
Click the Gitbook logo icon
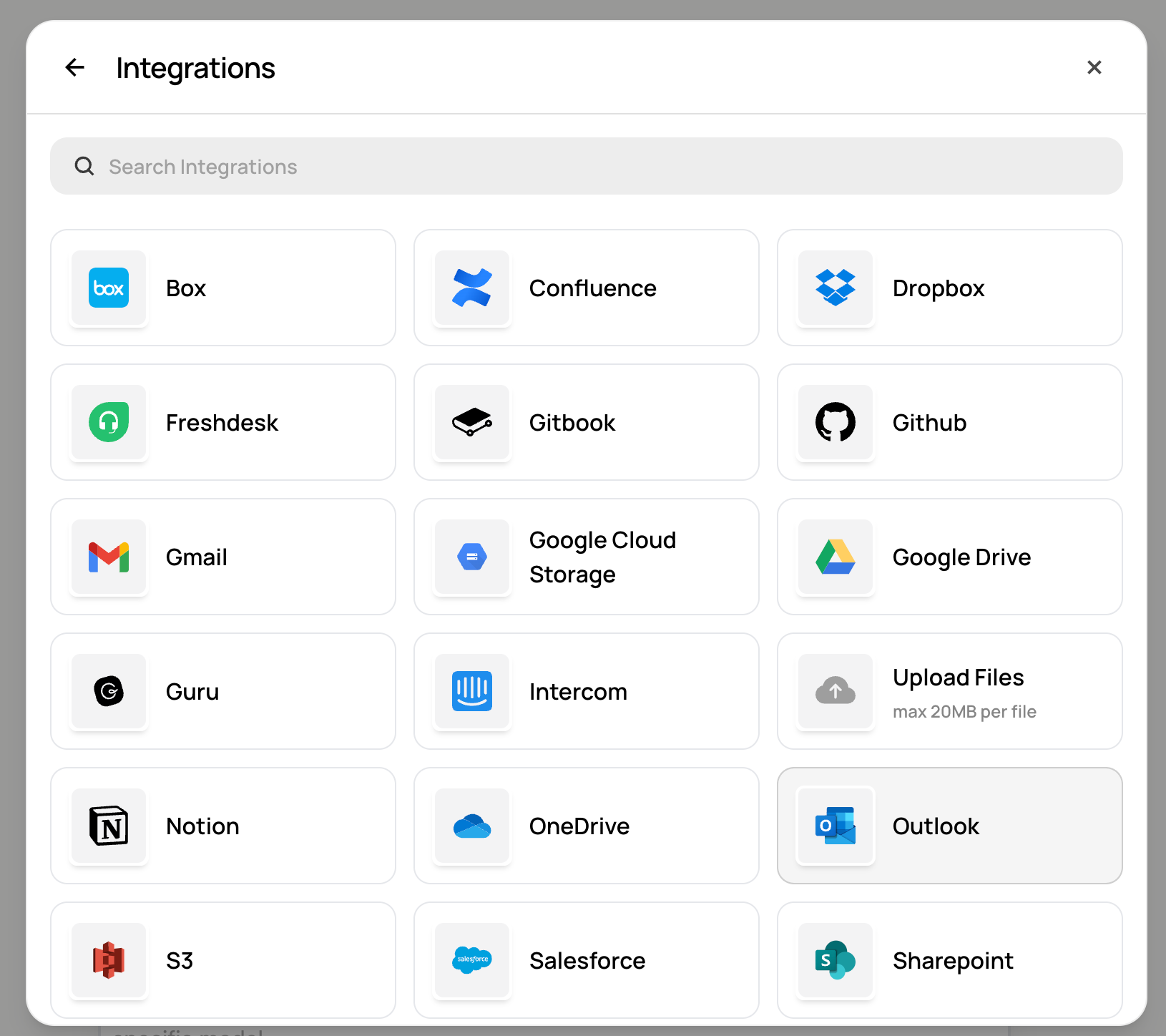tap(472, 422)
